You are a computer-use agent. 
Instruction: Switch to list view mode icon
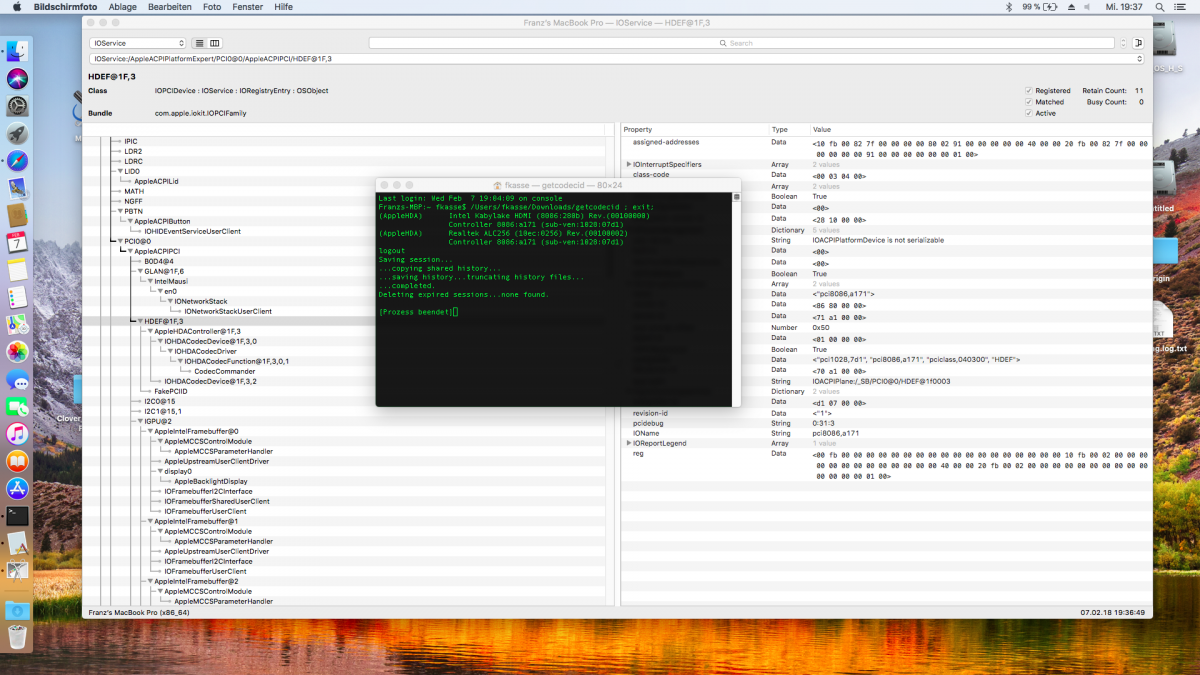(x=200, y=43)
